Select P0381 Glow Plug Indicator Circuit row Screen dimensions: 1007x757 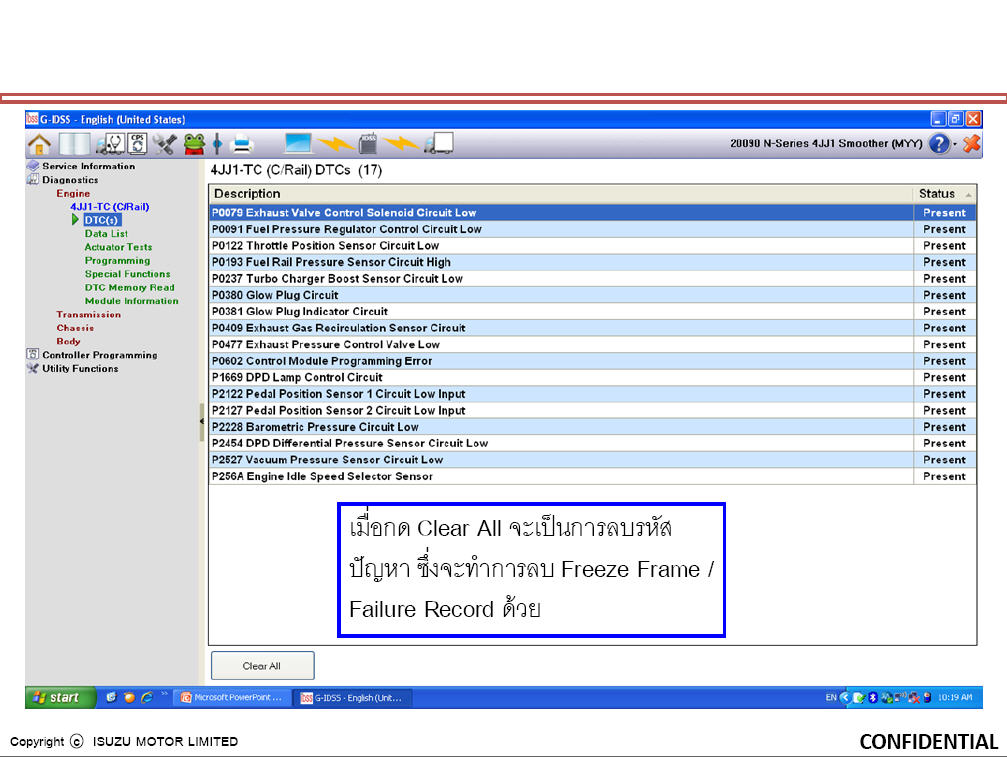tap(592, 311)
